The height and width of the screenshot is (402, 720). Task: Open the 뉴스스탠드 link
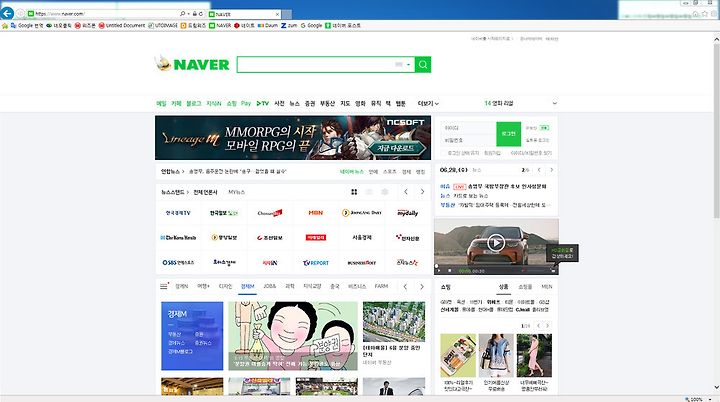click(x=174, y=192)
